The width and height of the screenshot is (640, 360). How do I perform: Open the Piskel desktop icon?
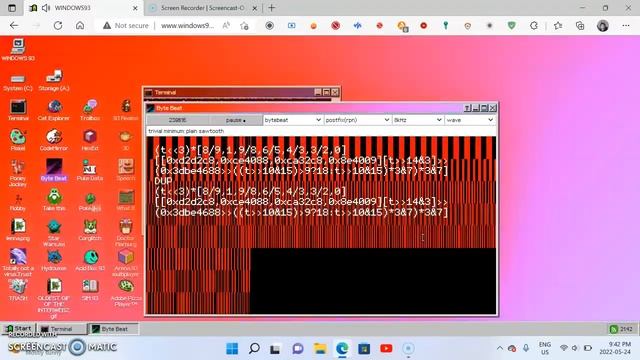point(18,140)
